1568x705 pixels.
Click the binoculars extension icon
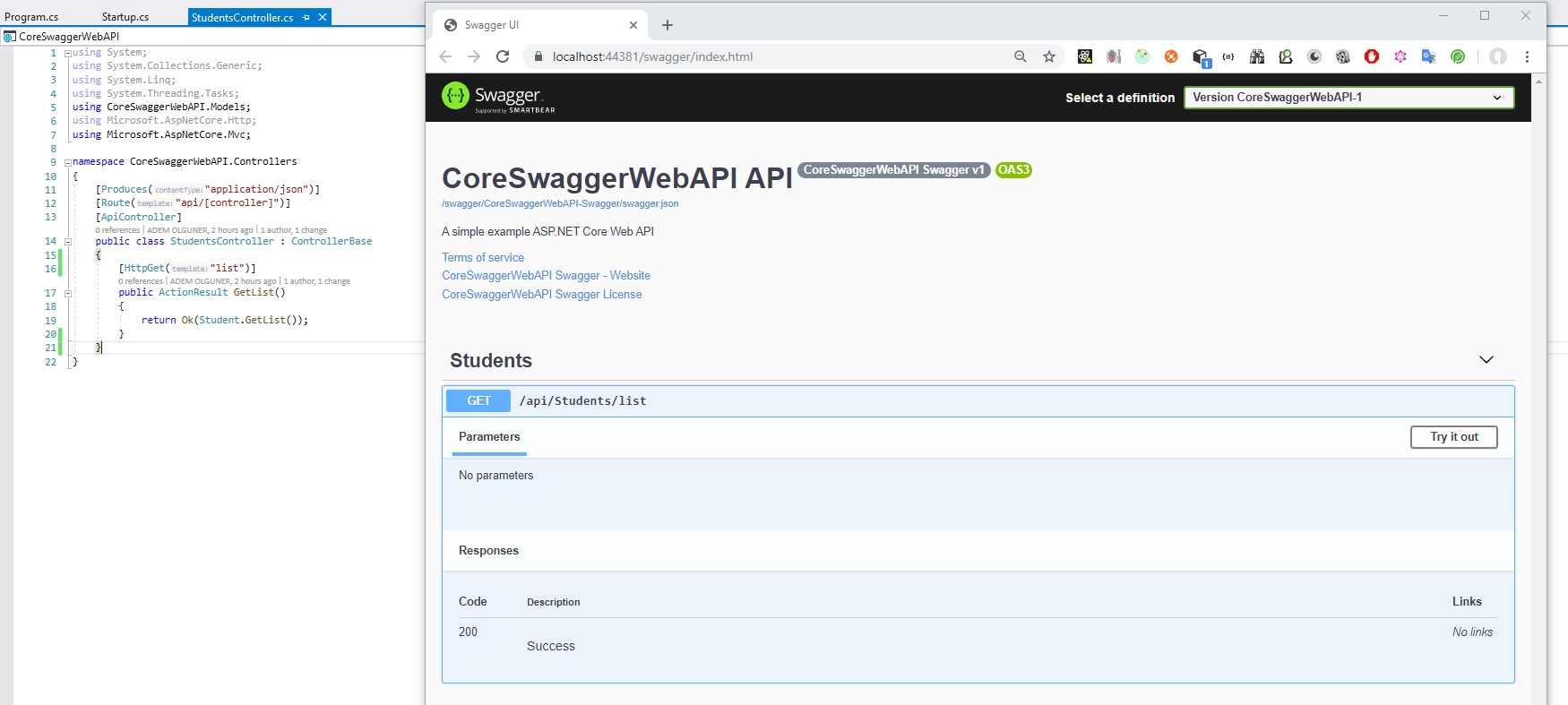[x=1257, y=56]
